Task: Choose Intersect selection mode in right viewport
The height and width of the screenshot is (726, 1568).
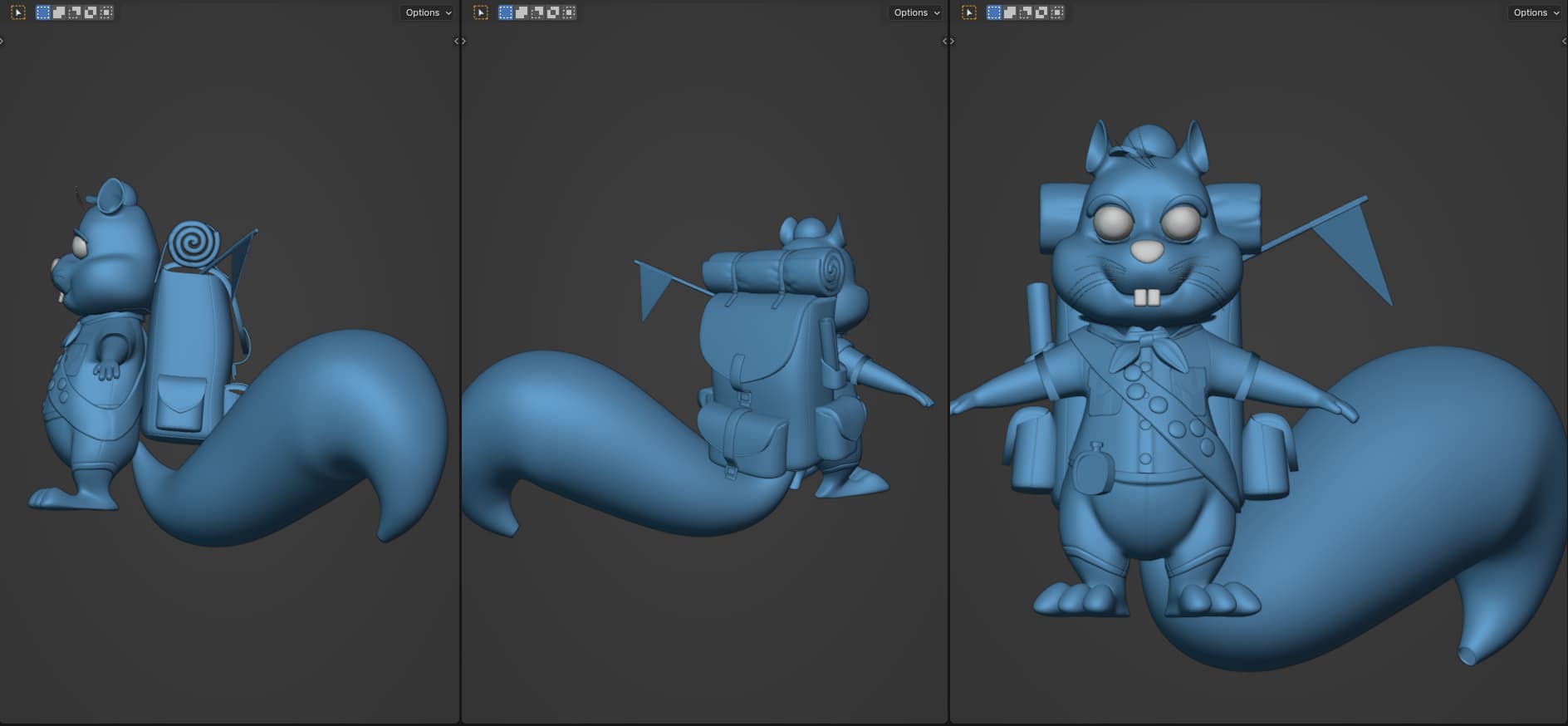Action: click(1057, 12)
